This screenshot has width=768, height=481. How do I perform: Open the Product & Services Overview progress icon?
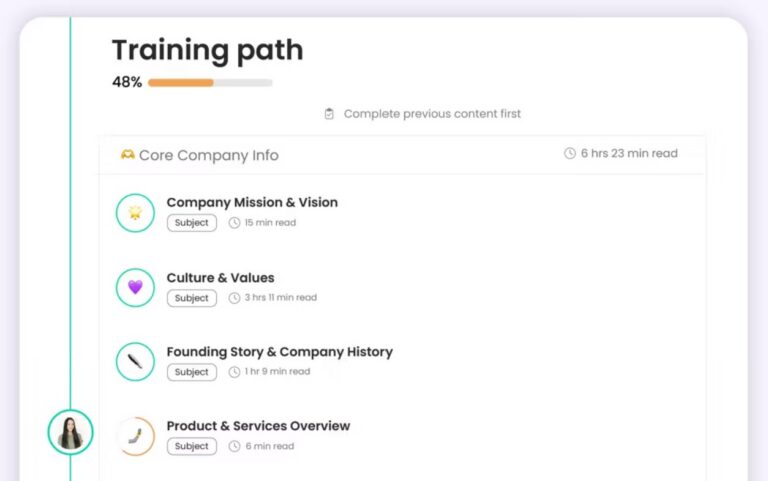tap(135, 436)
